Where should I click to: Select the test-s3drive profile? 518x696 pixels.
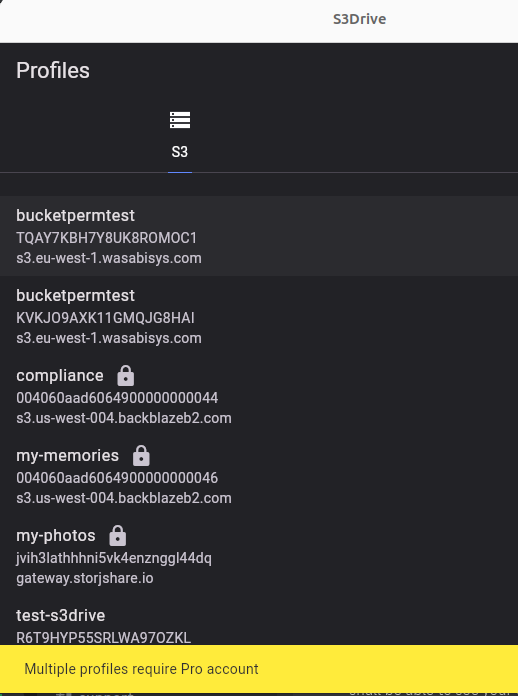coord(259,621)
